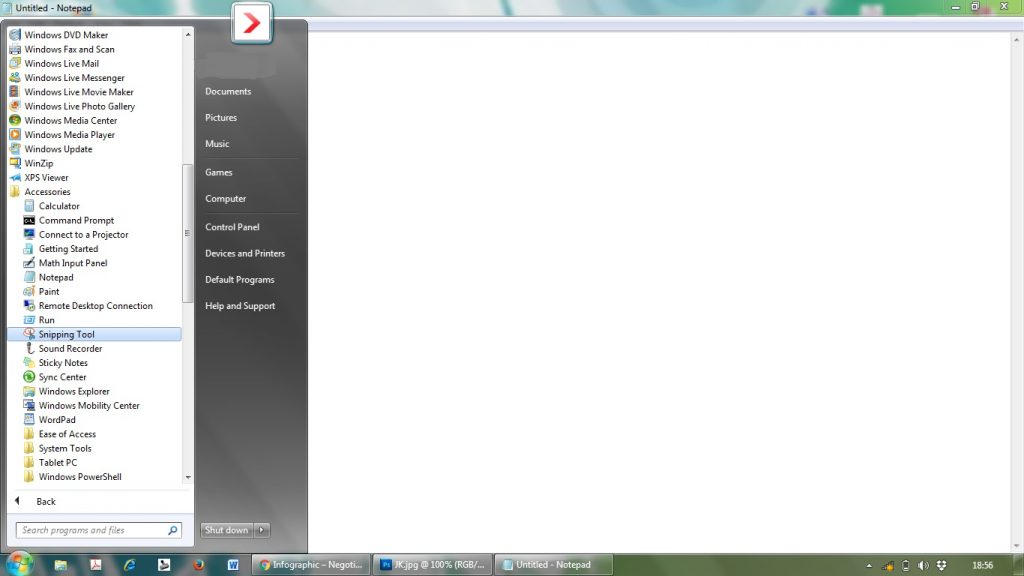This screenshot has height=576, width=1024.
Task: Open Paint from Accessories
Action: (48, 291)
